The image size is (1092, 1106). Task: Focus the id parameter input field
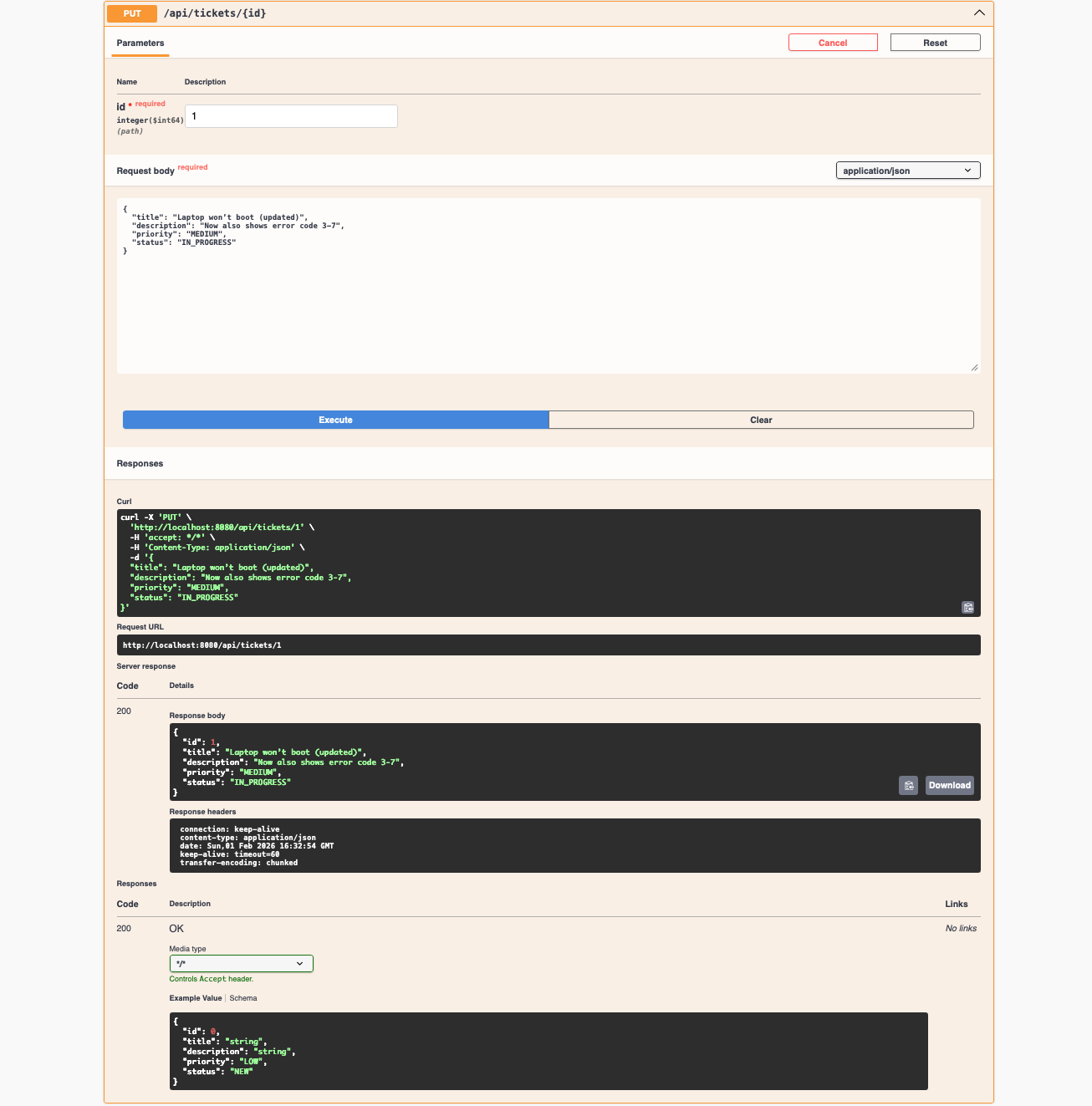[x=290, y=115]
